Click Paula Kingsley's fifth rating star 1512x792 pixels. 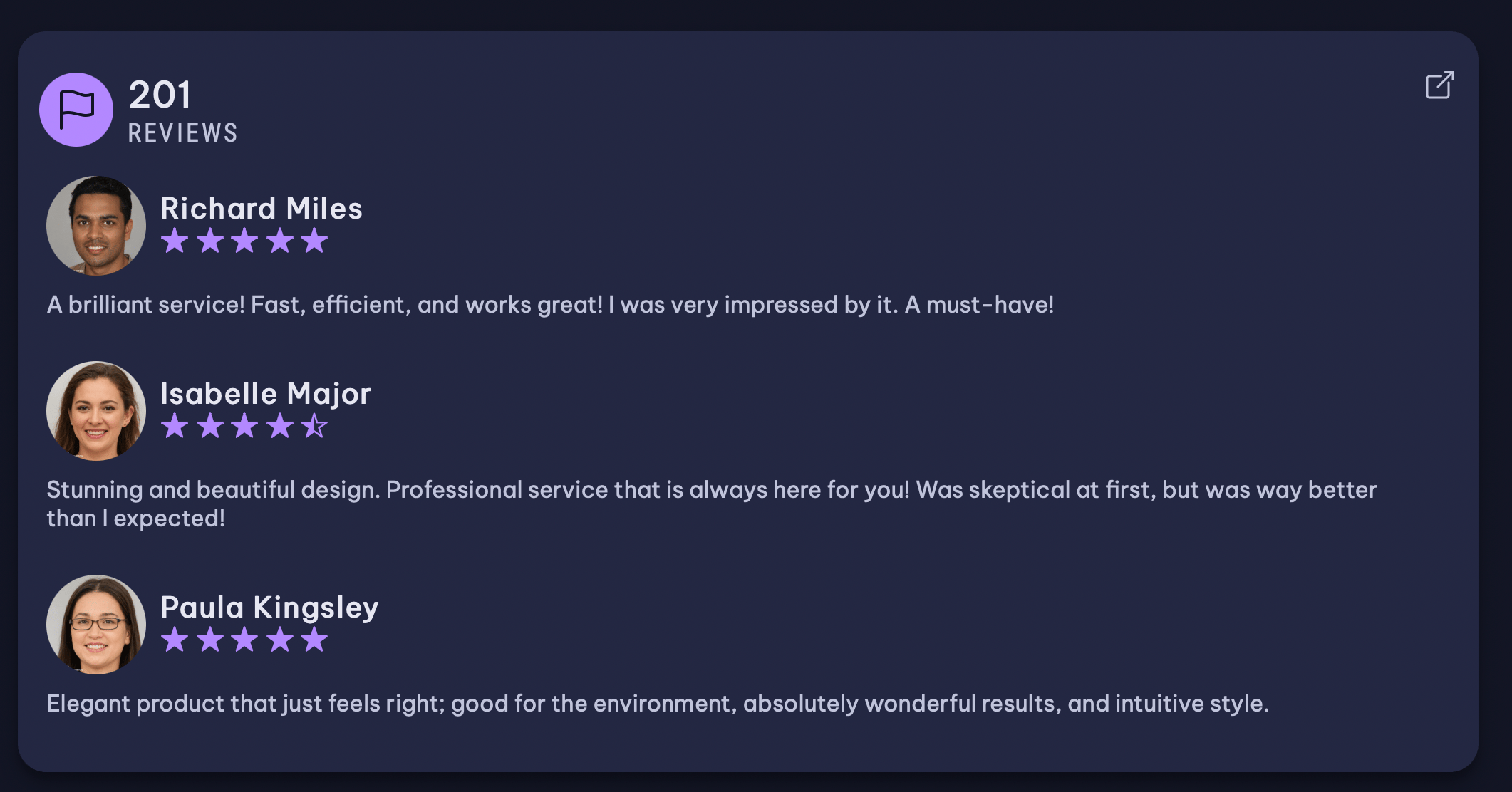314,640
